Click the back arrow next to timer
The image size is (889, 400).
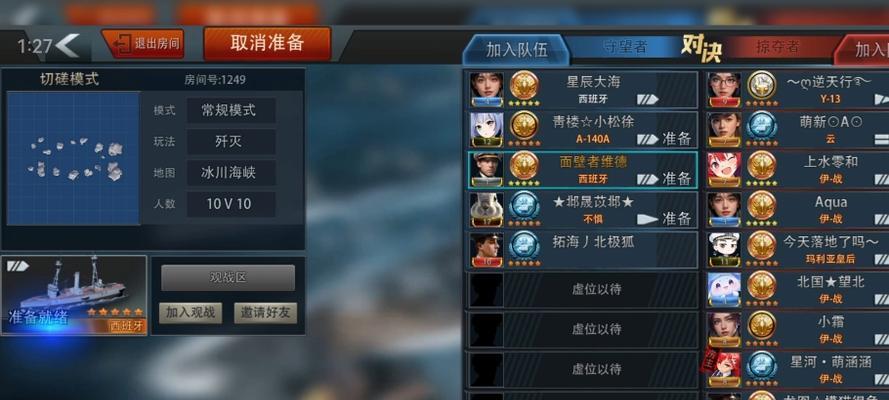67,45
